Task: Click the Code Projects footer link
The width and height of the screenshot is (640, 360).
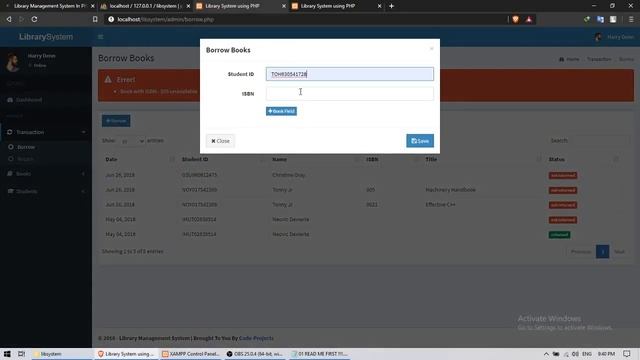Action: 256,338
